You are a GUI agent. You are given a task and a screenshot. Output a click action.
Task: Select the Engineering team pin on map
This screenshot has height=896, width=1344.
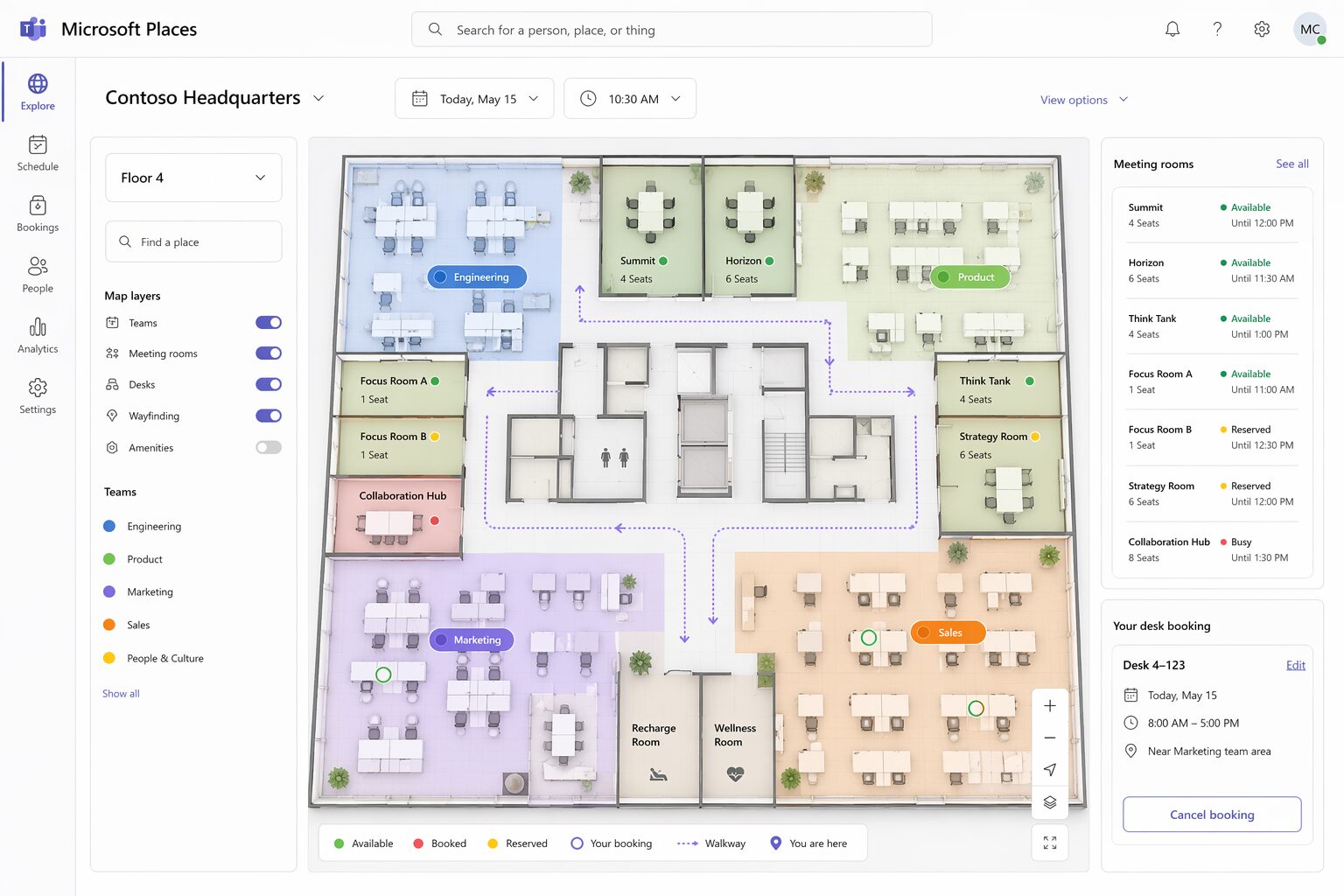point(477,277)
